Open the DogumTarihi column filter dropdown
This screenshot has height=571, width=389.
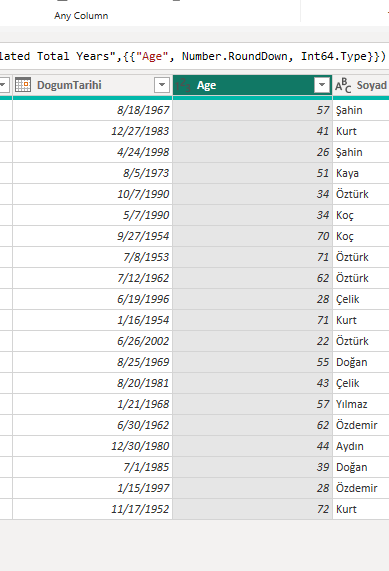[162, 85]
